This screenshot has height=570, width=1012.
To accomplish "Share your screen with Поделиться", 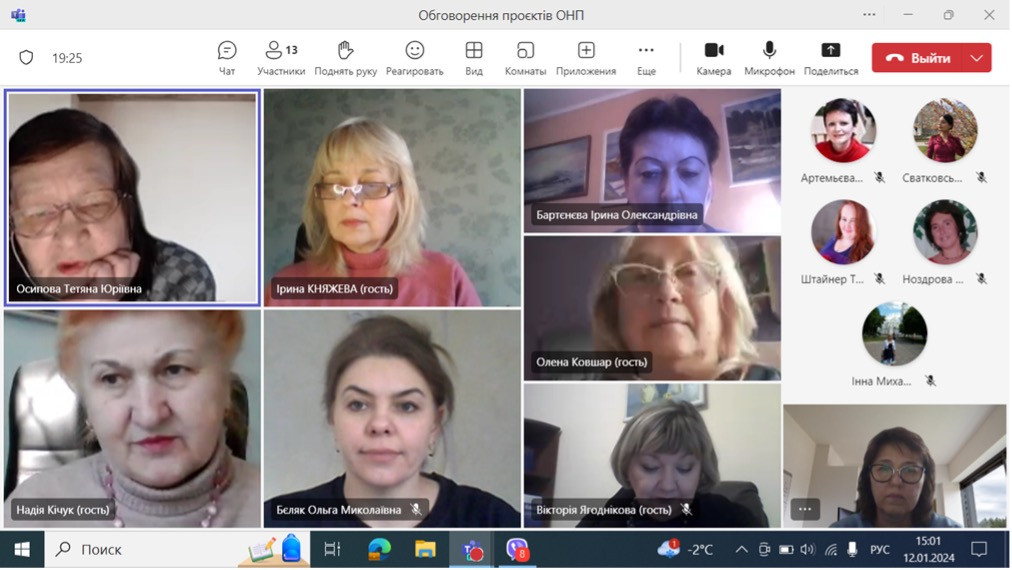I will (x=831, y=58).
